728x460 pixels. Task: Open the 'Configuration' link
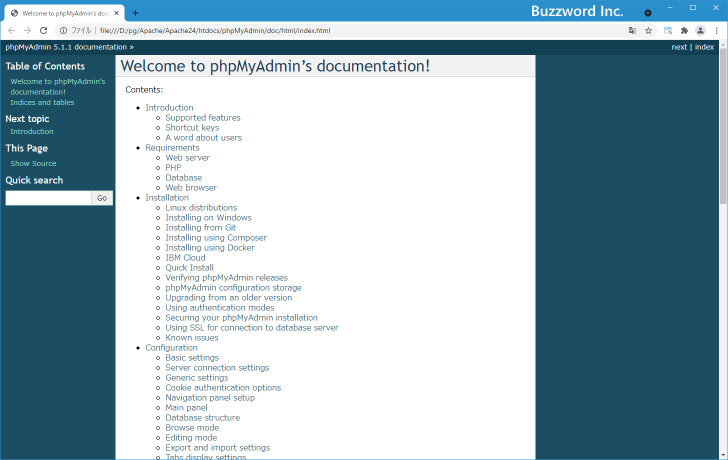pos(171,348)
